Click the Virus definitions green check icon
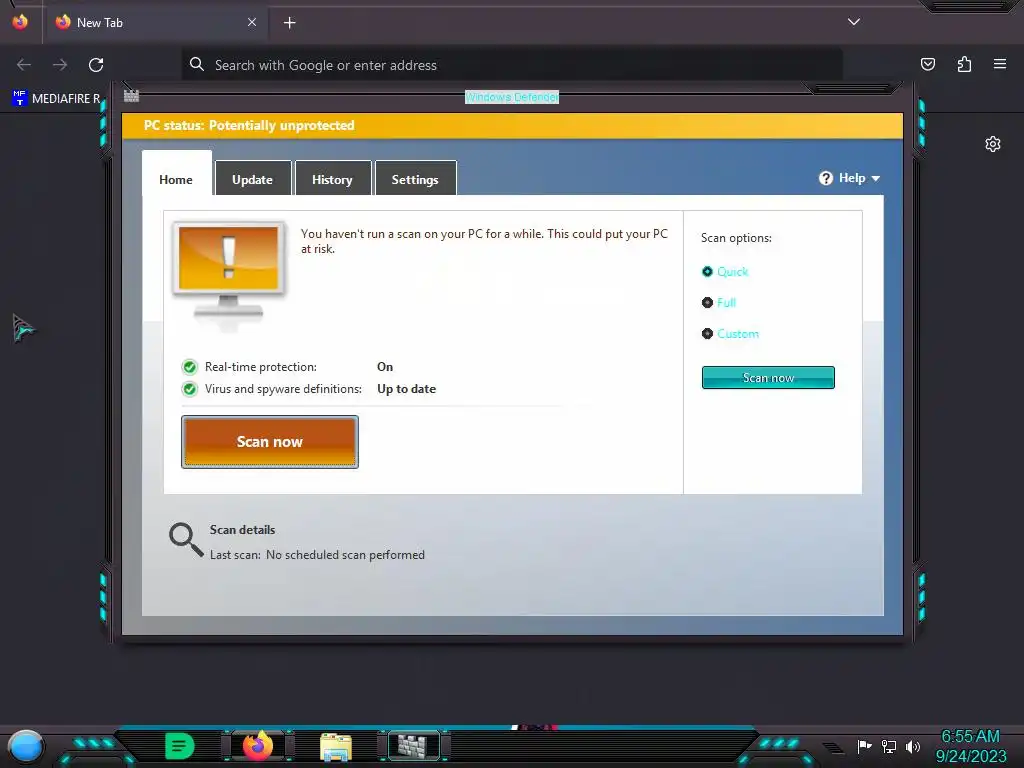The image size is (1024, 768). pos(189,389)
